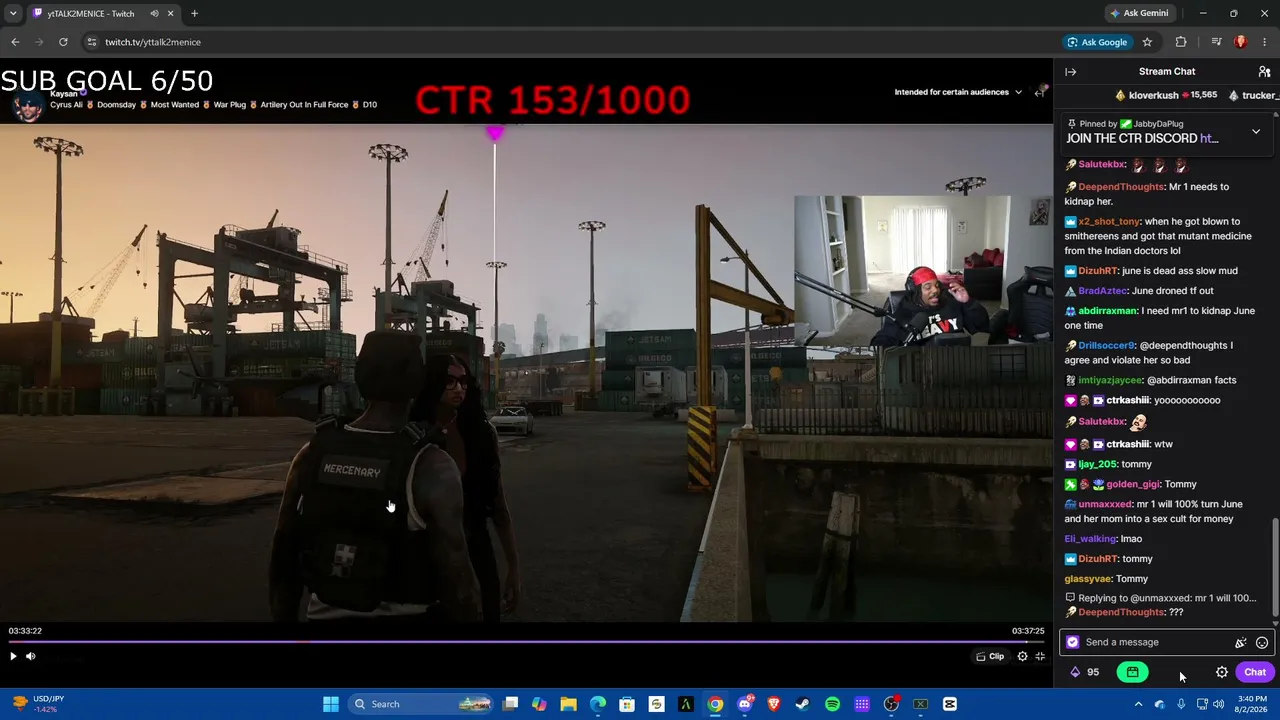This screenshot has width=1280, height=720.
Task: Click the JOIN THE CTR DISCORD pinned link
Action: pos(1142,139)
